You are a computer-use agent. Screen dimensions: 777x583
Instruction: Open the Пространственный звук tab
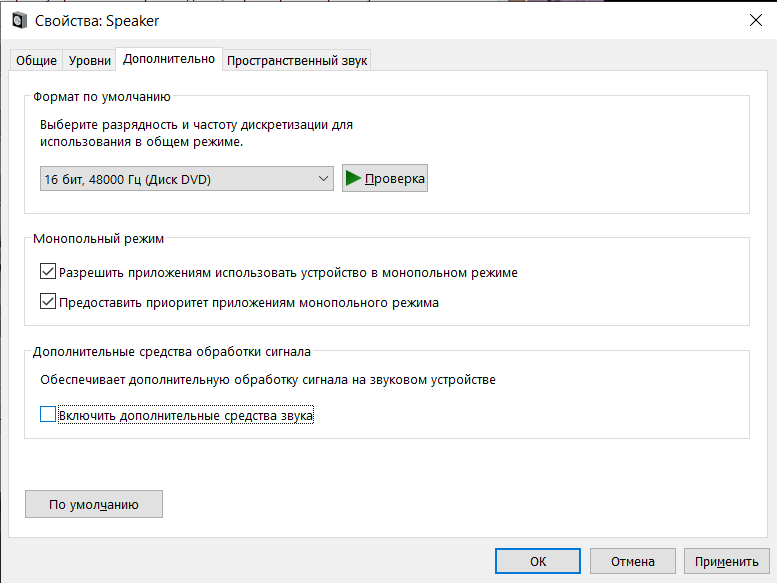coord(297,60)
